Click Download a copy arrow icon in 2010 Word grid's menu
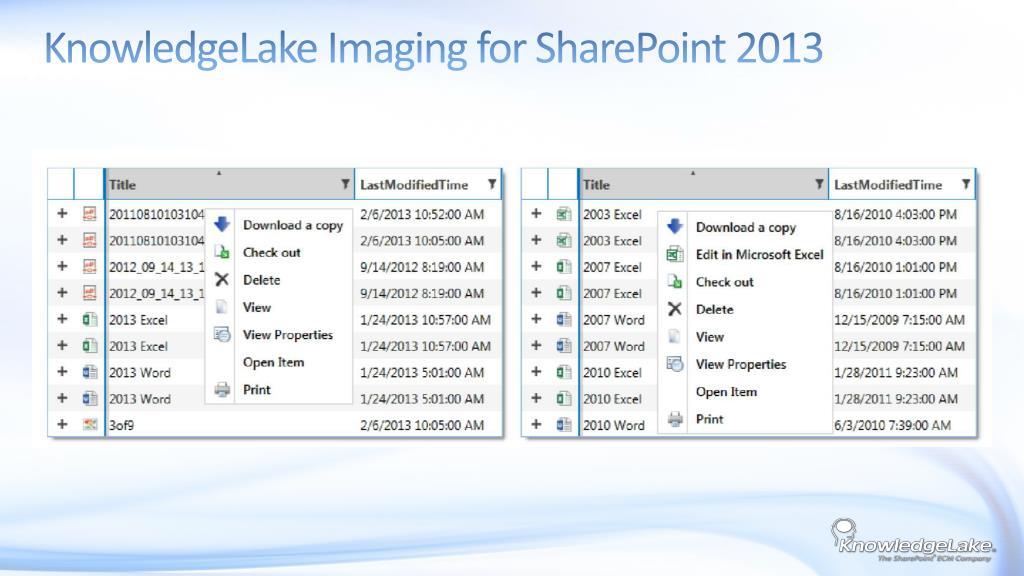 (675, 227)
